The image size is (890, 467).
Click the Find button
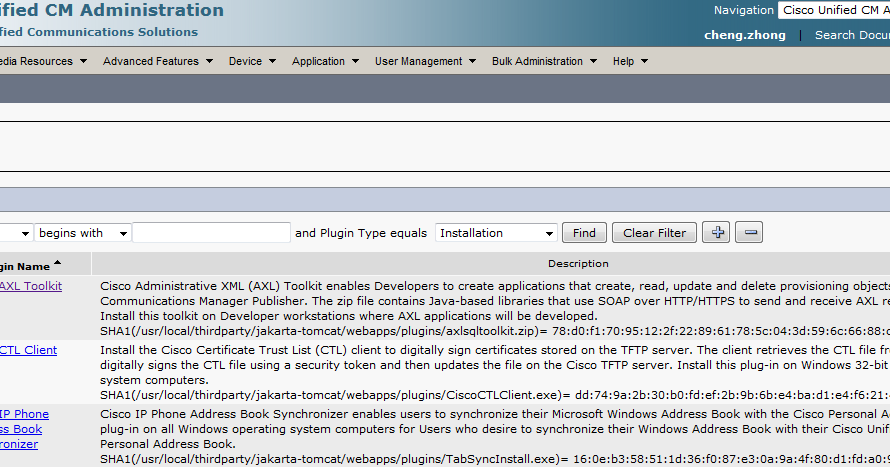(x=584, y=233)
